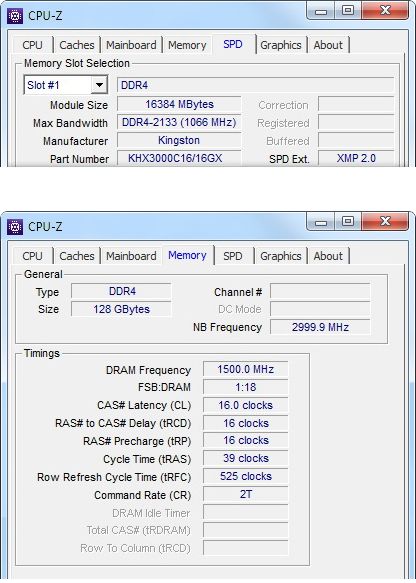Viewport: 416px width, 583px height.
Task: Open Mainboard tab in the Memory window
Action: 131,256
